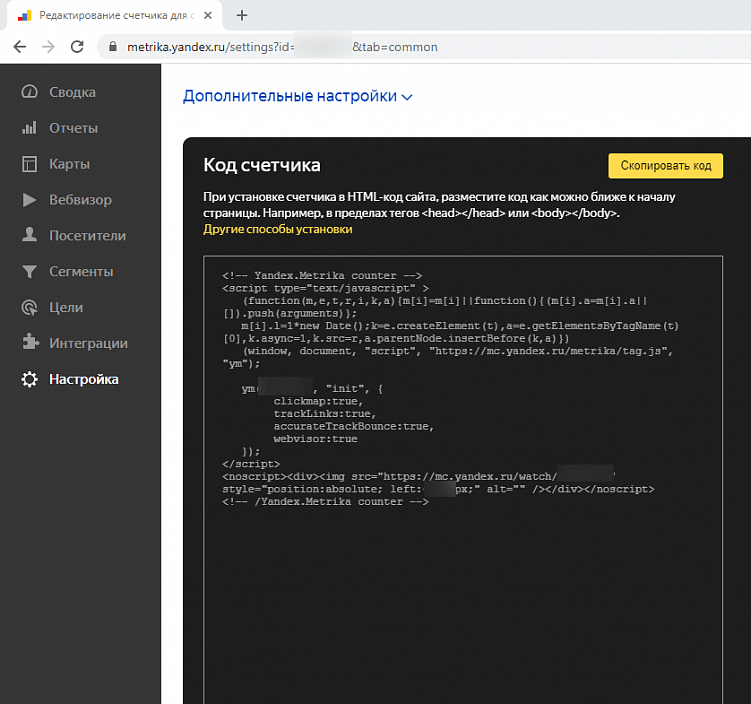Click the Сегменты funnel icon
Viewport: 751px width, 704px height.
click(x=29, y=272)
